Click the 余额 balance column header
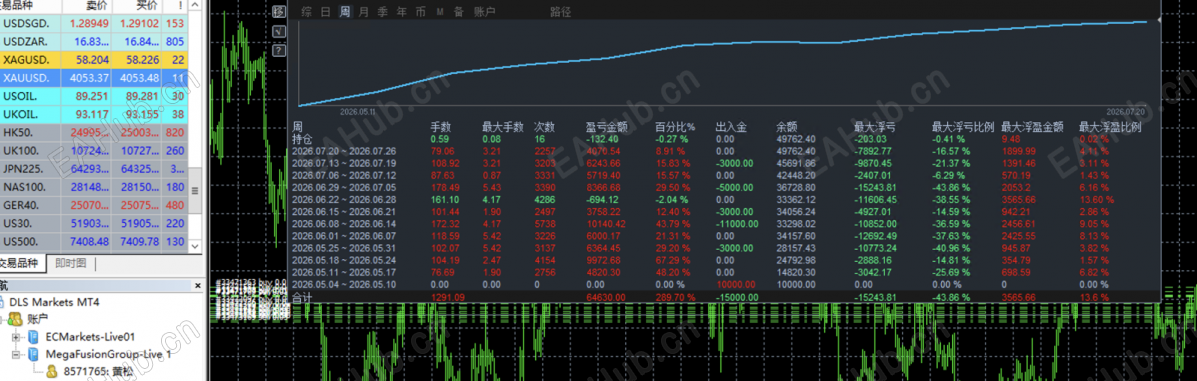1197x381 pixels. tap(786, 128)
